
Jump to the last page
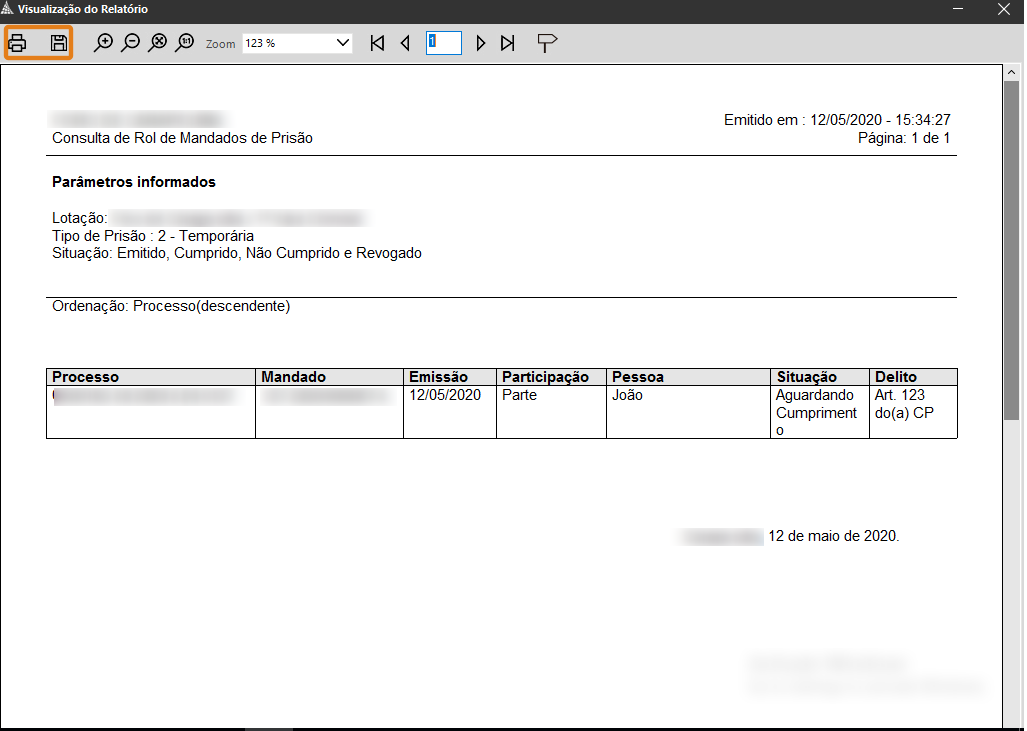[508, 43]
